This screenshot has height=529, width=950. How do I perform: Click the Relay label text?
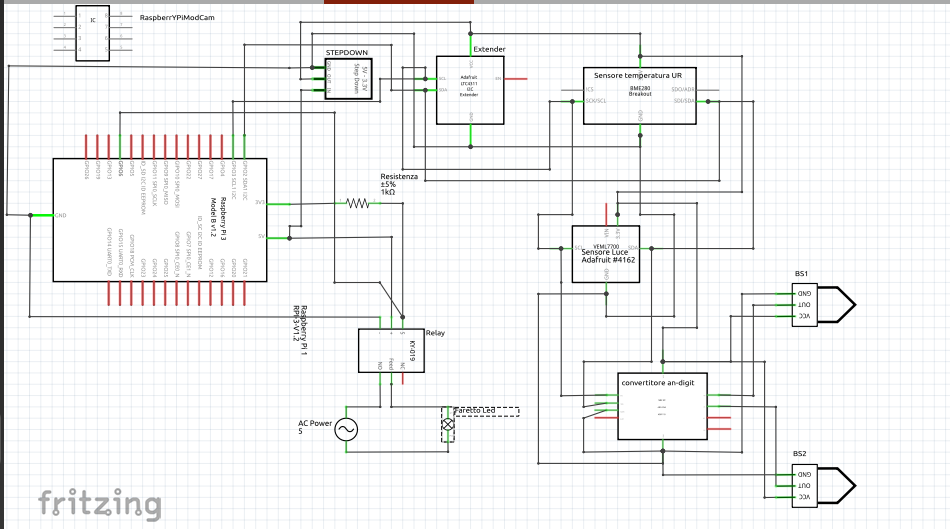435,333
